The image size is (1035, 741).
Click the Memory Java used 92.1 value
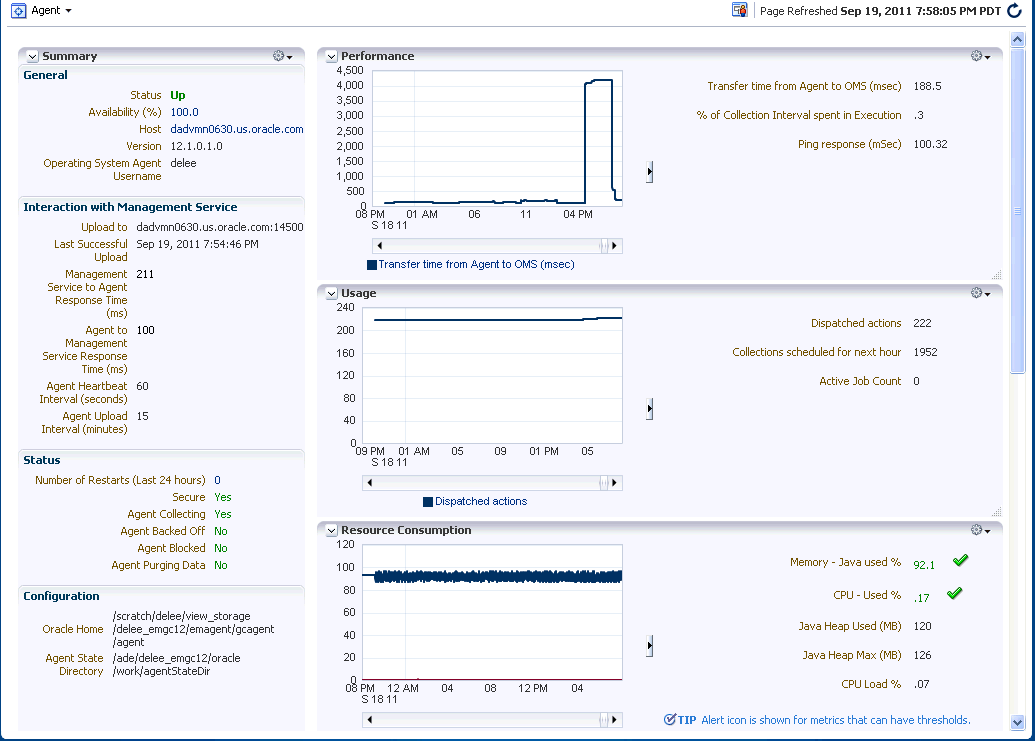pyautogui.click(x=924, y=565)
